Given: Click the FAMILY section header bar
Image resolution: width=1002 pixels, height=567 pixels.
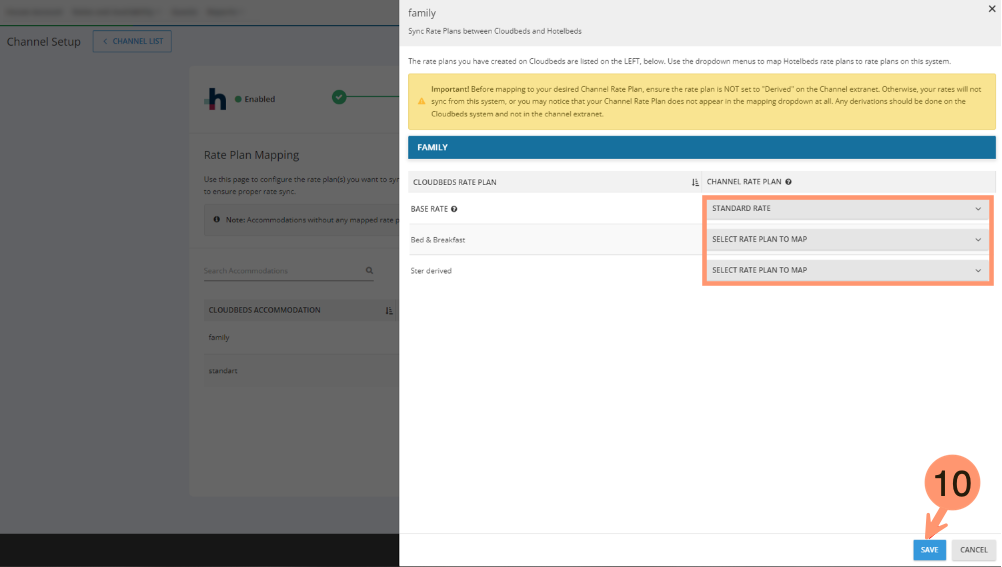Looking at the screenshot, I should click(701, 147).
